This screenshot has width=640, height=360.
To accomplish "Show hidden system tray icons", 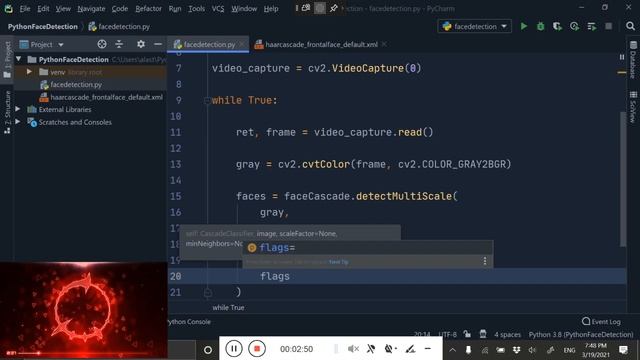I will pyautogui.click(x=452, y=350).
